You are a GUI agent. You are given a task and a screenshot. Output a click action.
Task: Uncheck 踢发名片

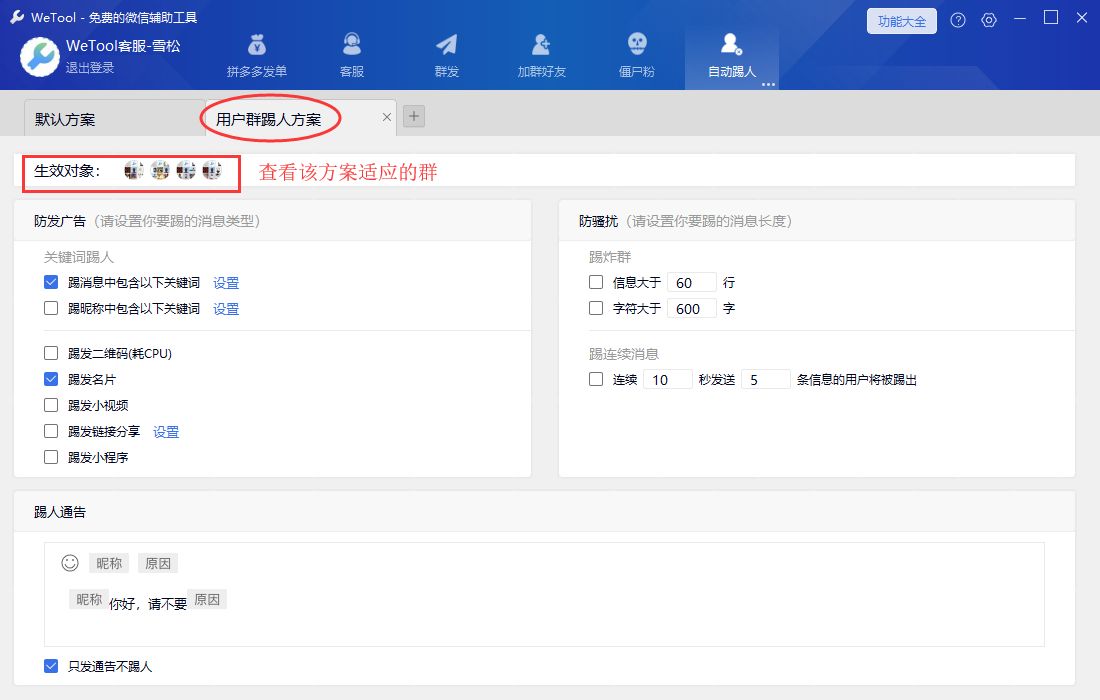point(51,379)
